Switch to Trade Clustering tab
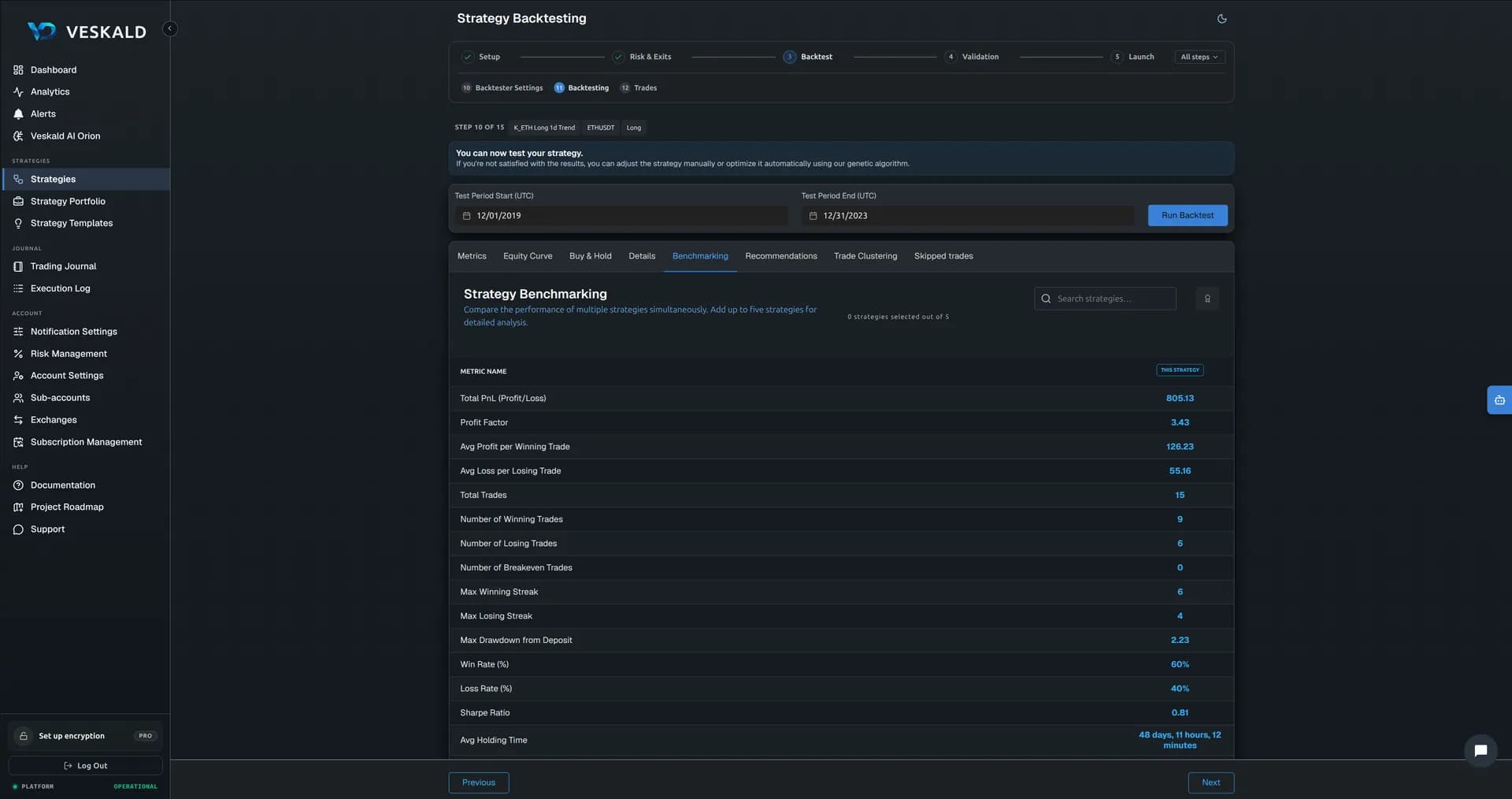This screenshot has height=799, width=1512. click(x=865, y=256)
